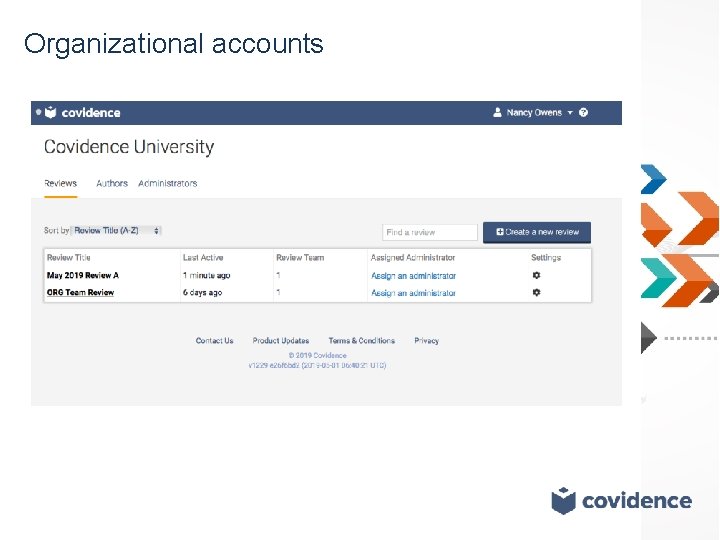Expand the Nancy Owens account dropdown arrow
The width and height of the screenshot is (720, 540).
(570, 113)
